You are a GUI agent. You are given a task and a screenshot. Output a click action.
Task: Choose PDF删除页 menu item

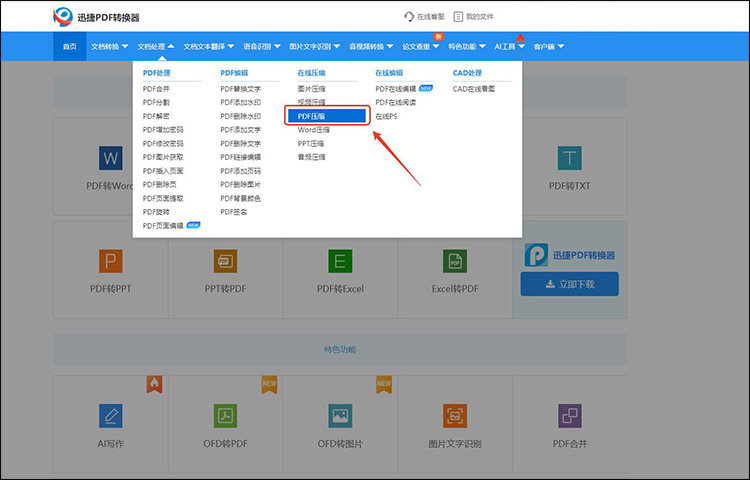pyautogui.click(x=159, y=185)
